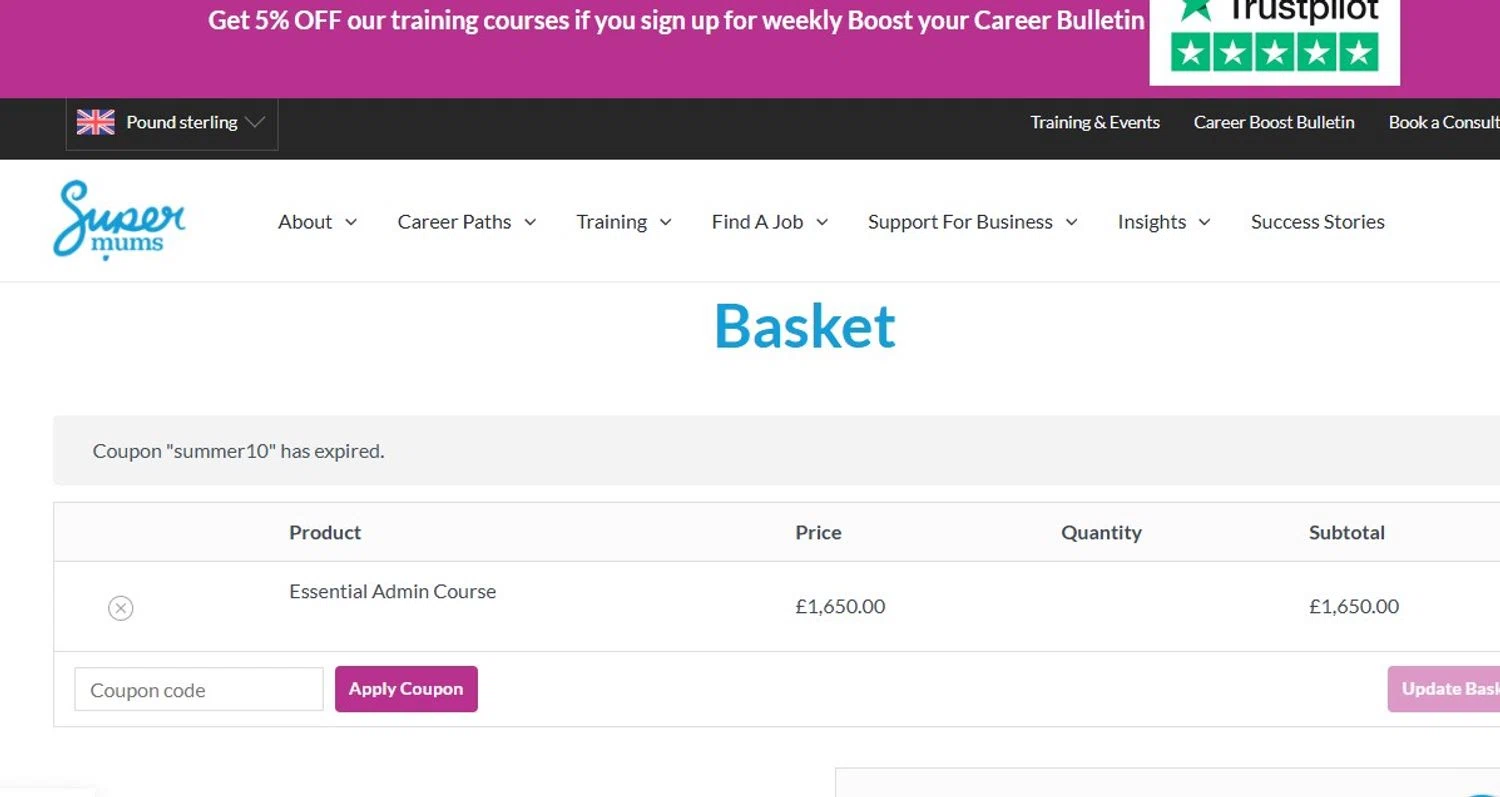
Task: Open the Support For Business menu
Action: coord(972,222)
